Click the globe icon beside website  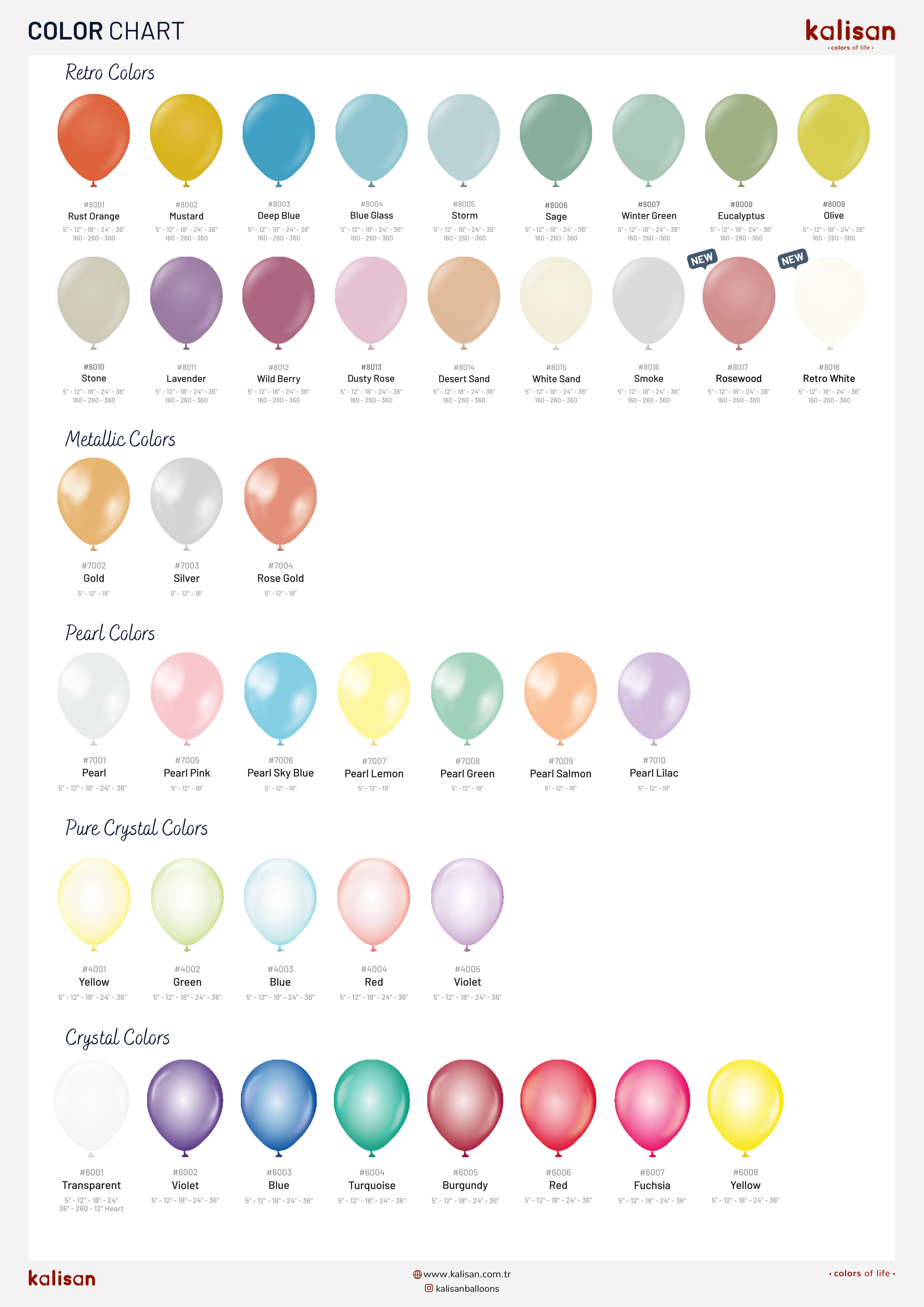pos(417,1274)
